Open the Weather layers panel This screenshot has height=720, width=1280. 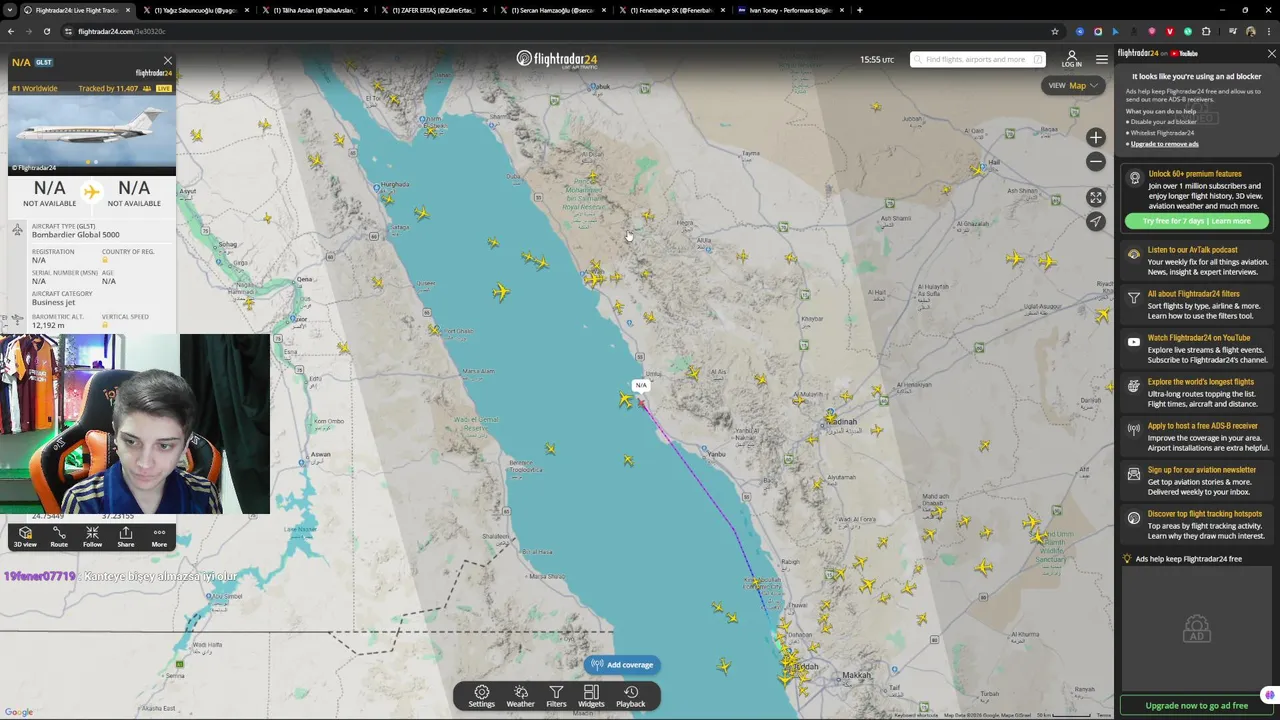coord(520,696)
